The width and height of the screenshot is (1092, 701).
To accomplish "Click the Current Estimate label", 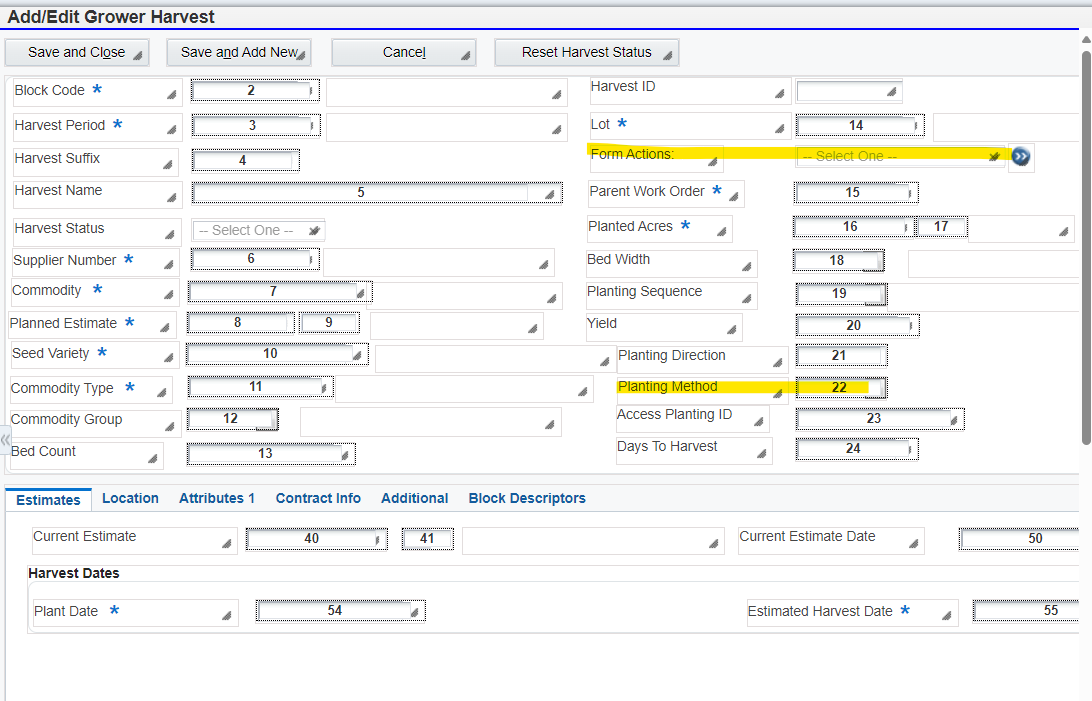I will click(84, 537).
